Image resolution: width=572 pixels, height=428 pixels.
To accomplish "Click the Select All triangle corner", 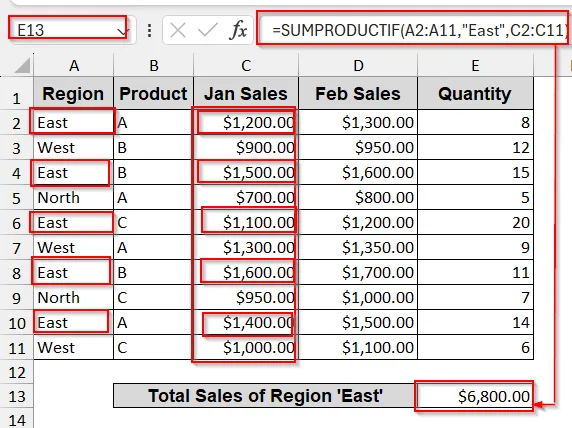I will coord(22,66).
